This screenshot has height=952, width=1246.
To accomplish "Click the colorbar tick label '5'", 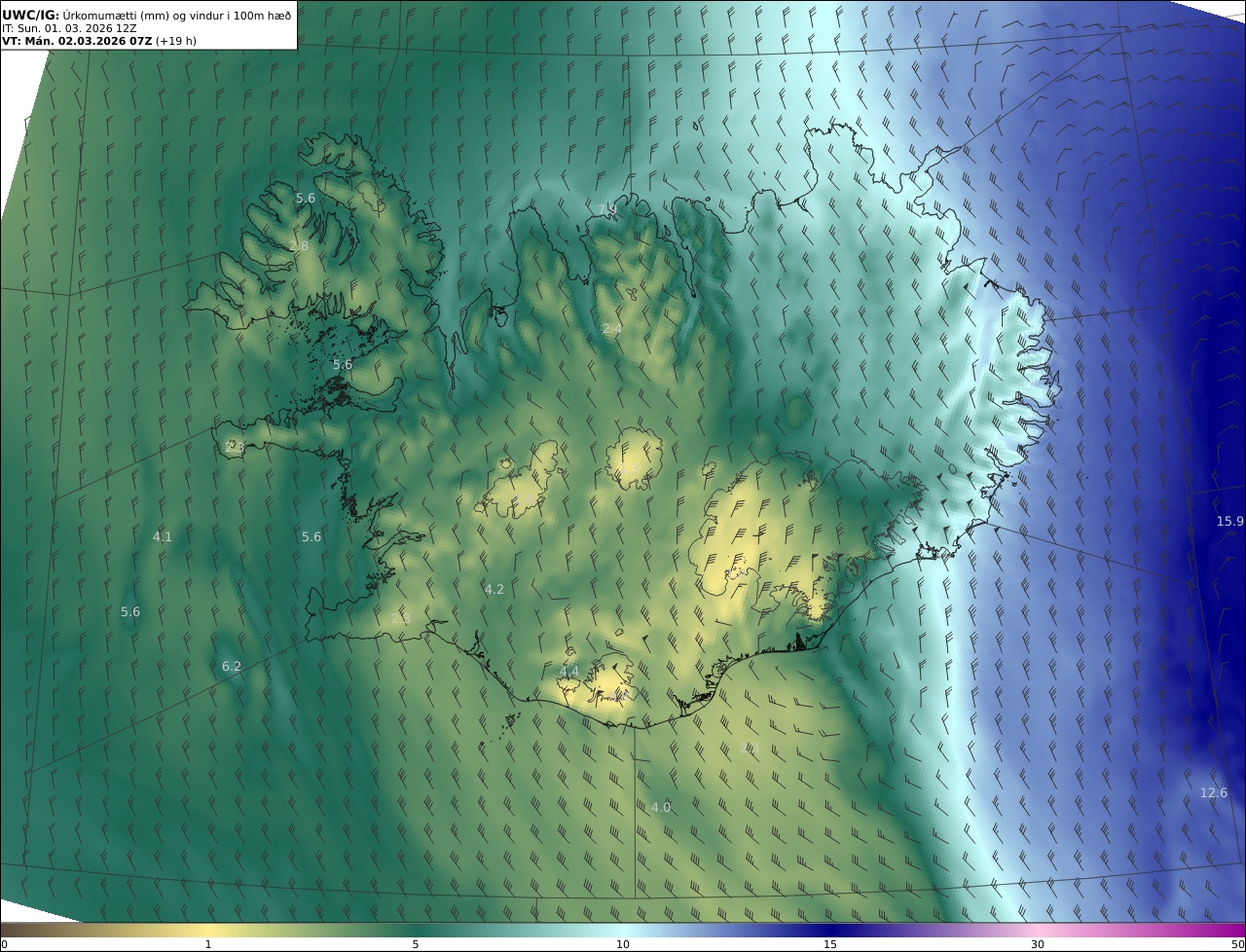I will pyautogui.click(x=416, y=945).
